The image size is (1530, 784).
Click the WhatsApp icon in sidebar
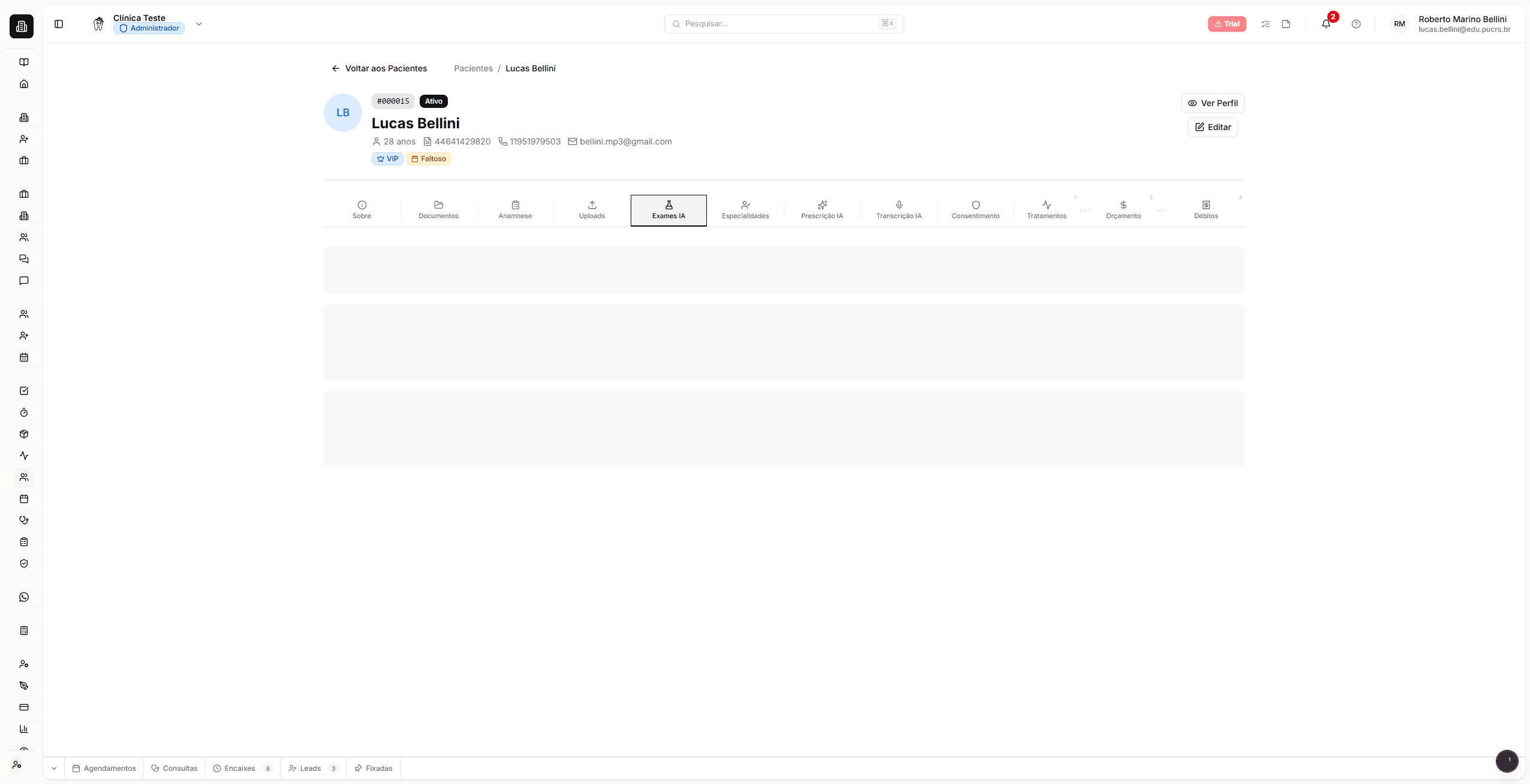[24, 597]
